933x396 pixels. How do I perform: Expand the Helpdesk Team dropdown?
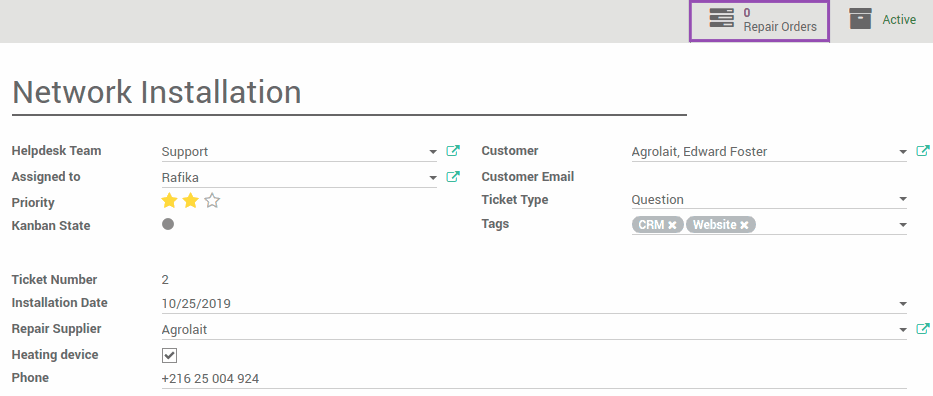pos(433,152)
